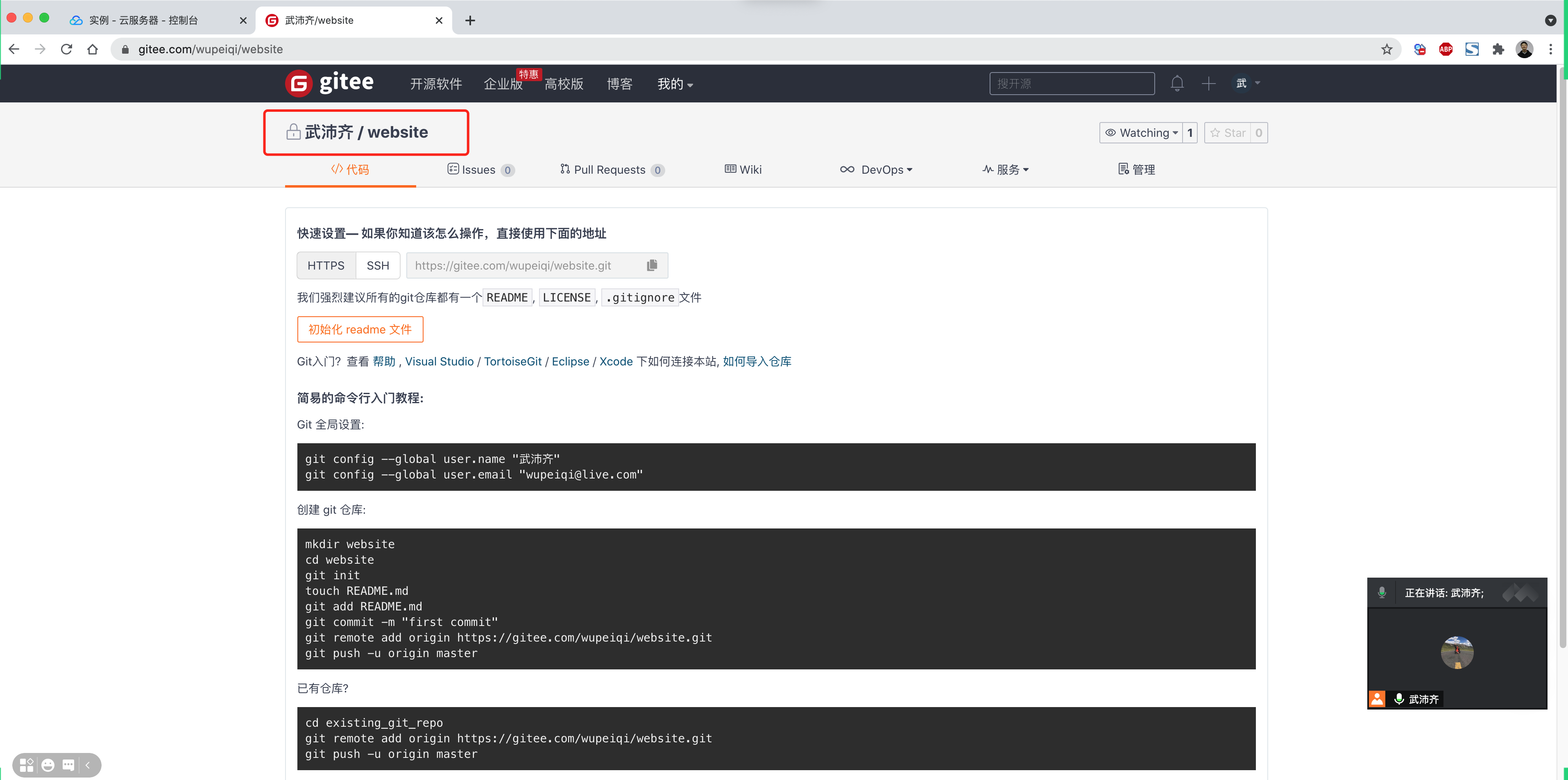Go back to the previous page

click(x=14, y=49)
